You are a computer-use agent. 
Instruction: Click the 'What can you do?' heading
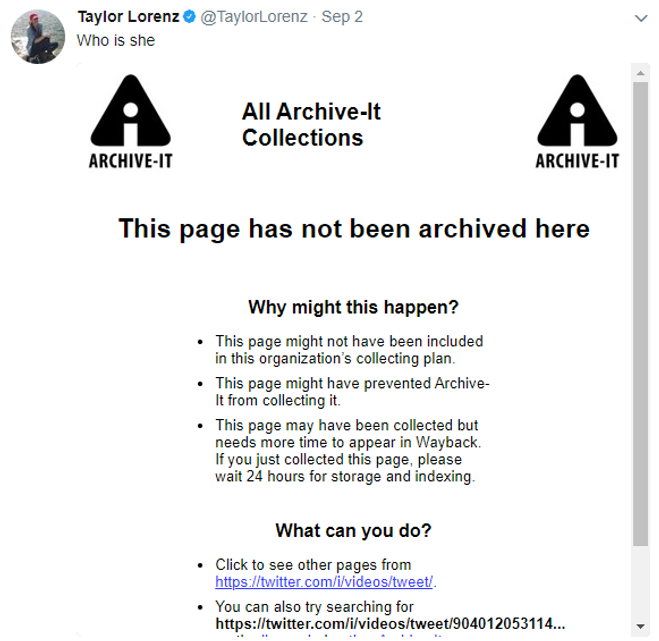point(353,531)
